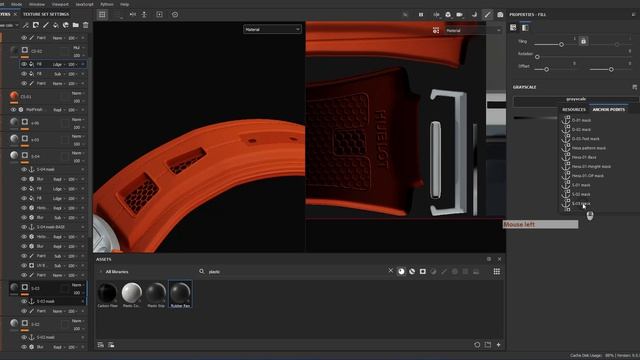Choose the S-03 mask anchor point
Image resolution: width=640 pixels, height=360 pixels.
coord(581,203)
